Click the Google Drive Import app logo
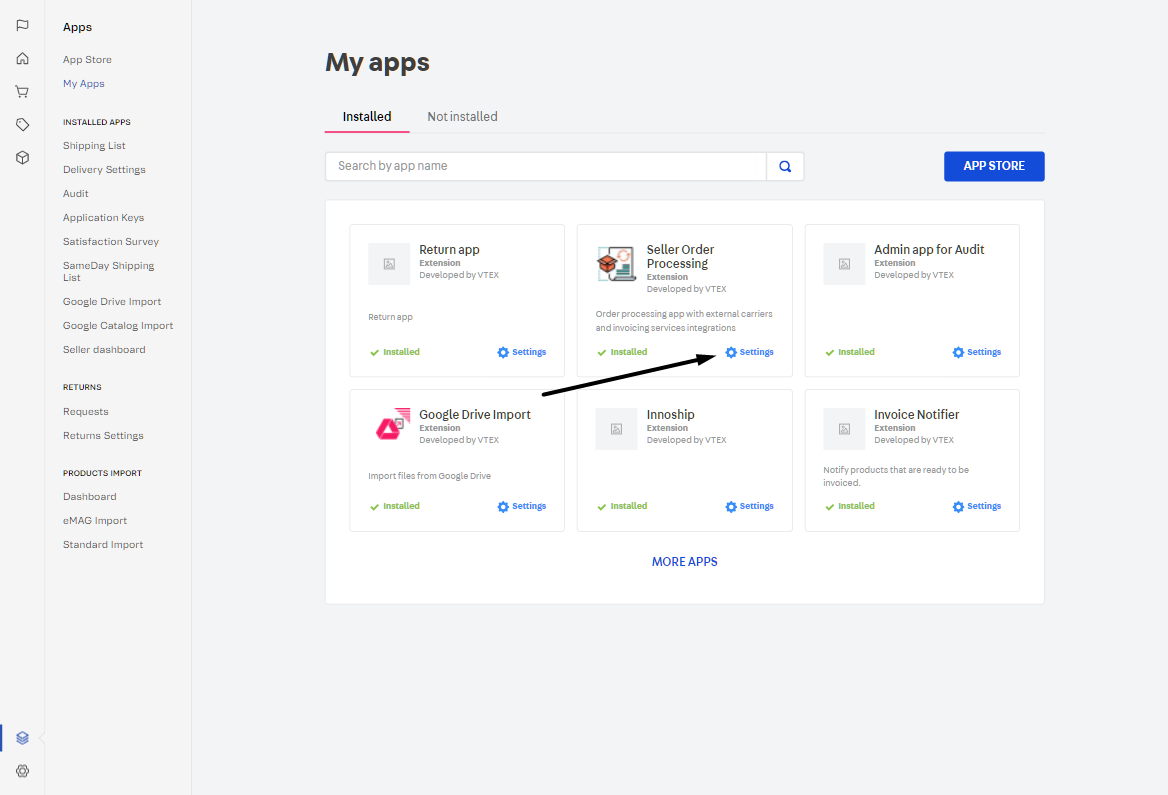The width and height of the screenshot is (1168, 795). tap(389, 428)
